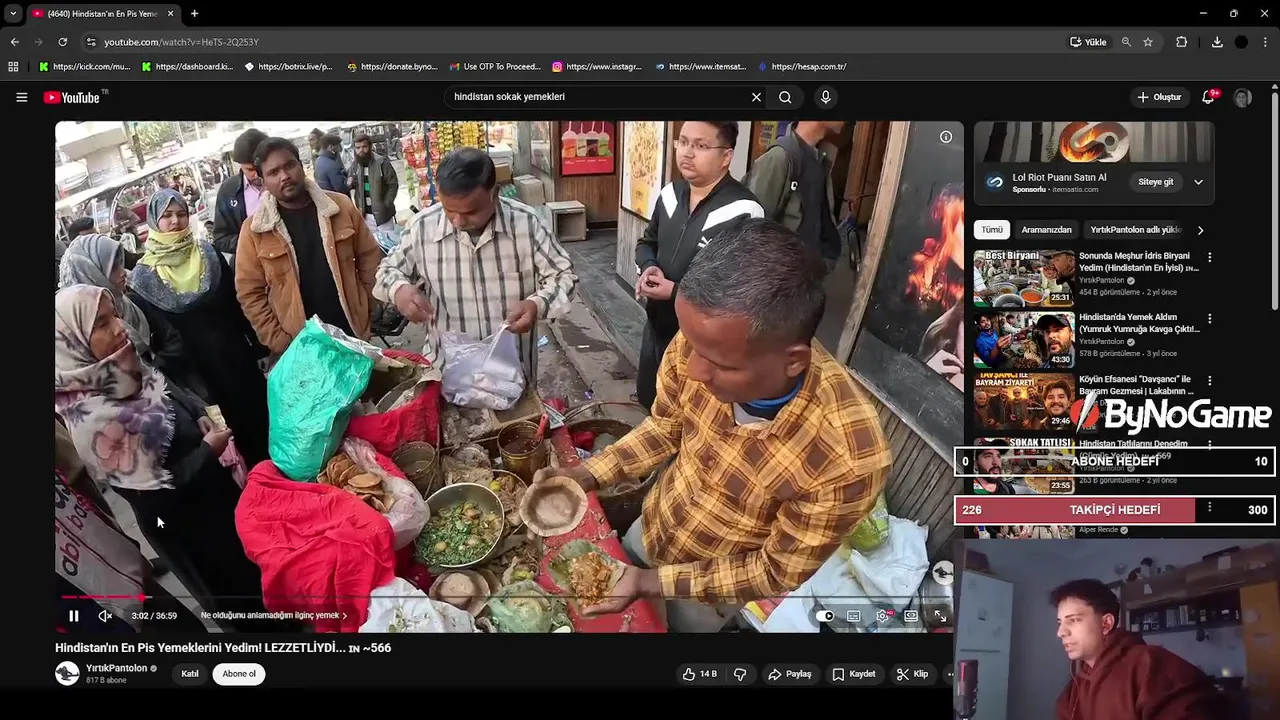The image size is (1280, 720).
Task: Go to the YouTube home logo
Action: pyautogui.click(x=72, y=97)
